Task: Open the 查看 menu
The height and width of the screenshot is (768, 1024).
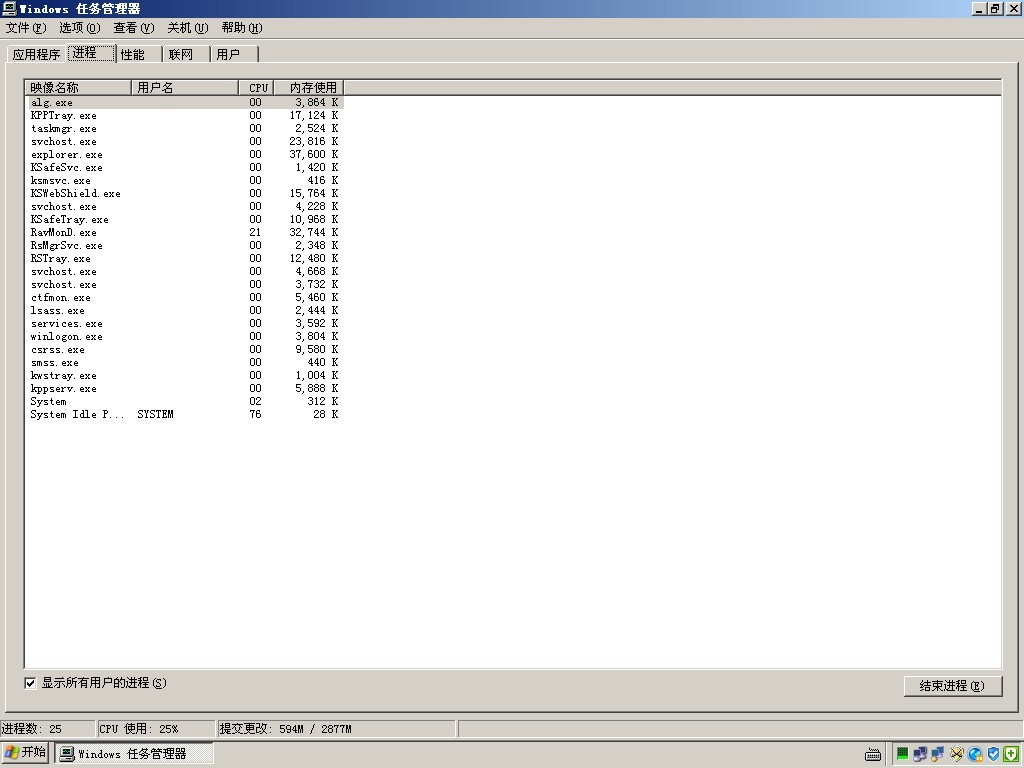Action: pyautogui.click(x=134, y=27)
